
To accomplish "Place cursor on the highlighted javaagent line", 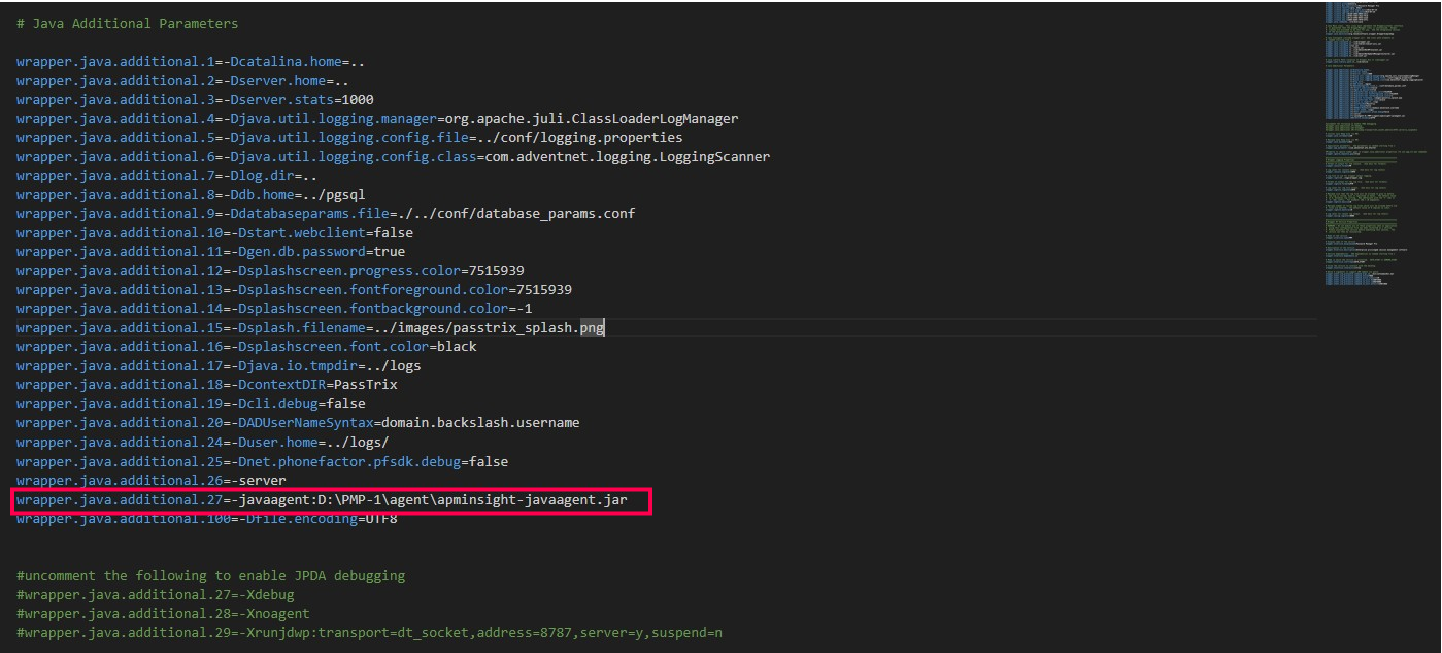I will (330, 500).
